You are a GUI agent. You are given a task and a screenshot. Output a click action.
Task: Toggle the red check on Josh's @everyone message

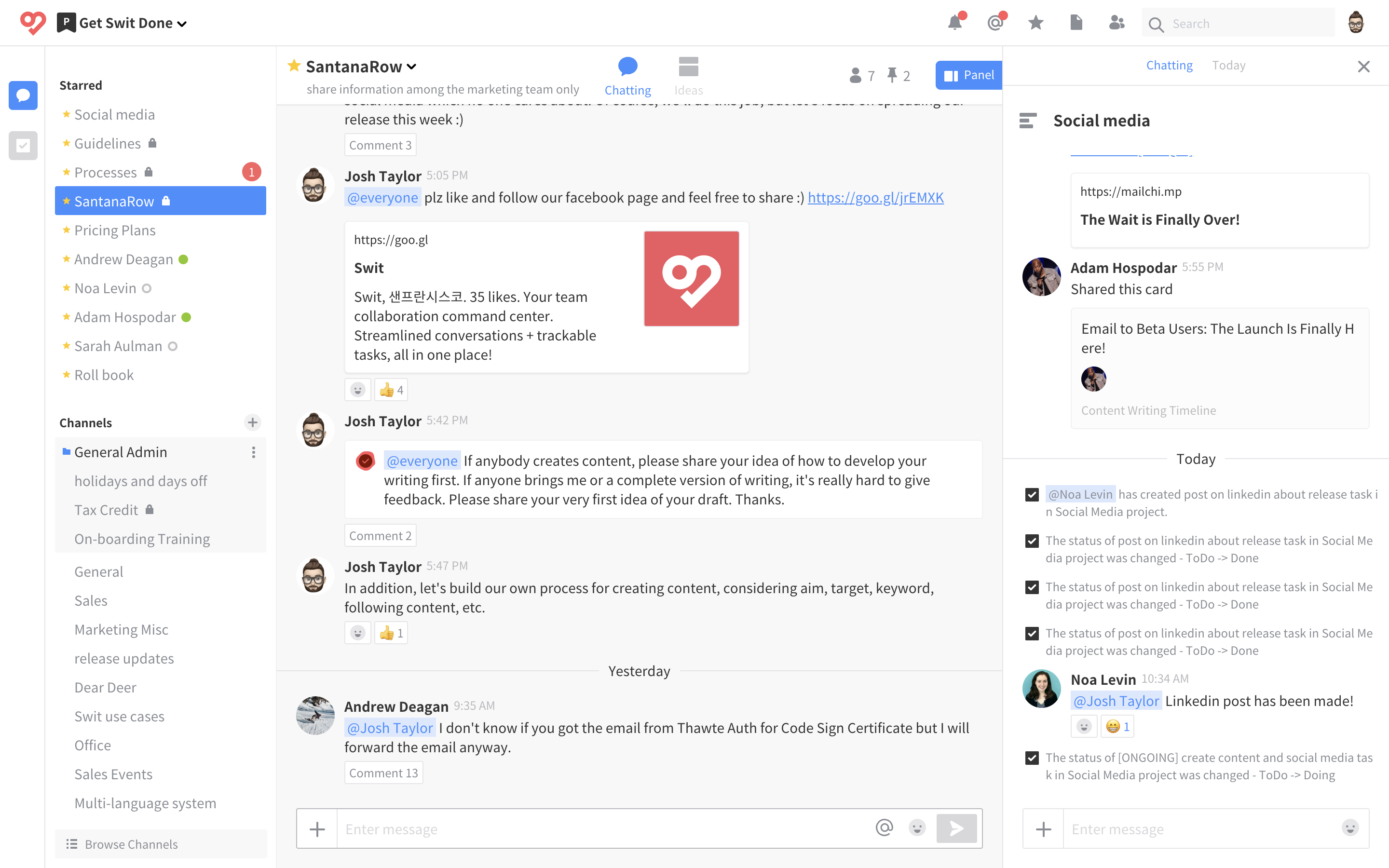365,461
